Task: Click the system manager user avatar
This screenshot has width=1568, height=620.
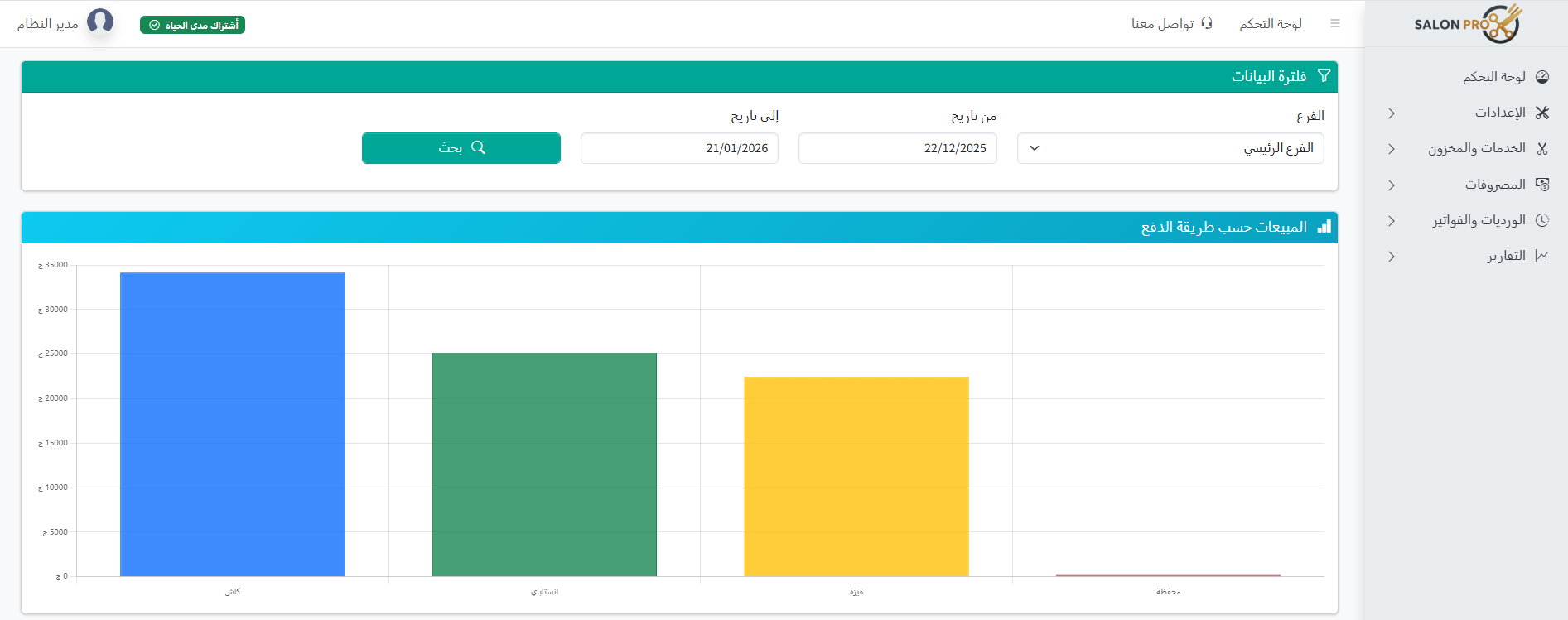Action: tap(100, 22)
